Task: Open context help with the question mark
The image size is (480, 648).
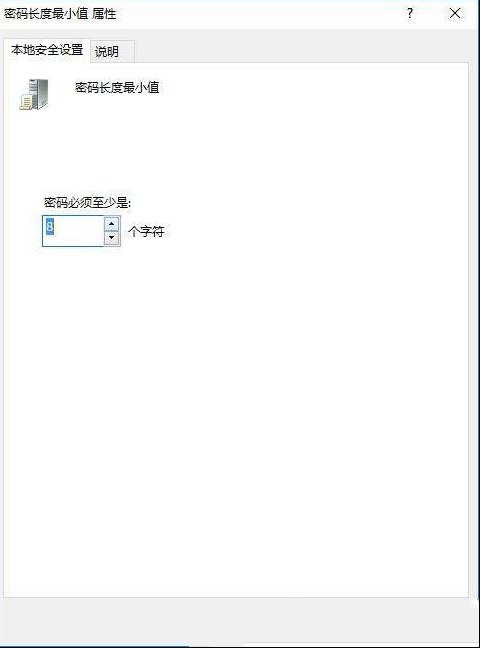Action: tap(409, 13)
